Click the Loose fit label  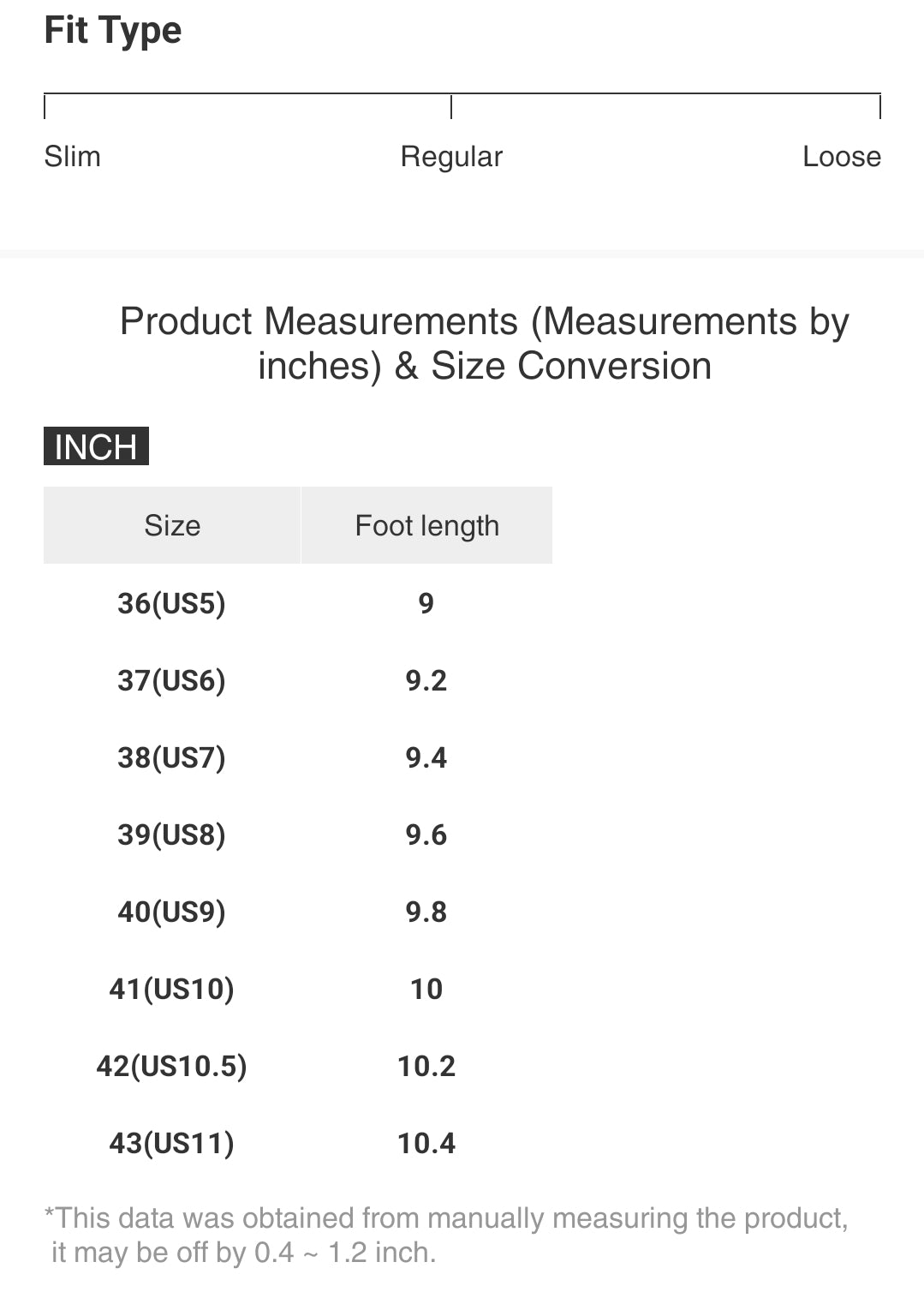pyautogui.click(x=842, y=157)
